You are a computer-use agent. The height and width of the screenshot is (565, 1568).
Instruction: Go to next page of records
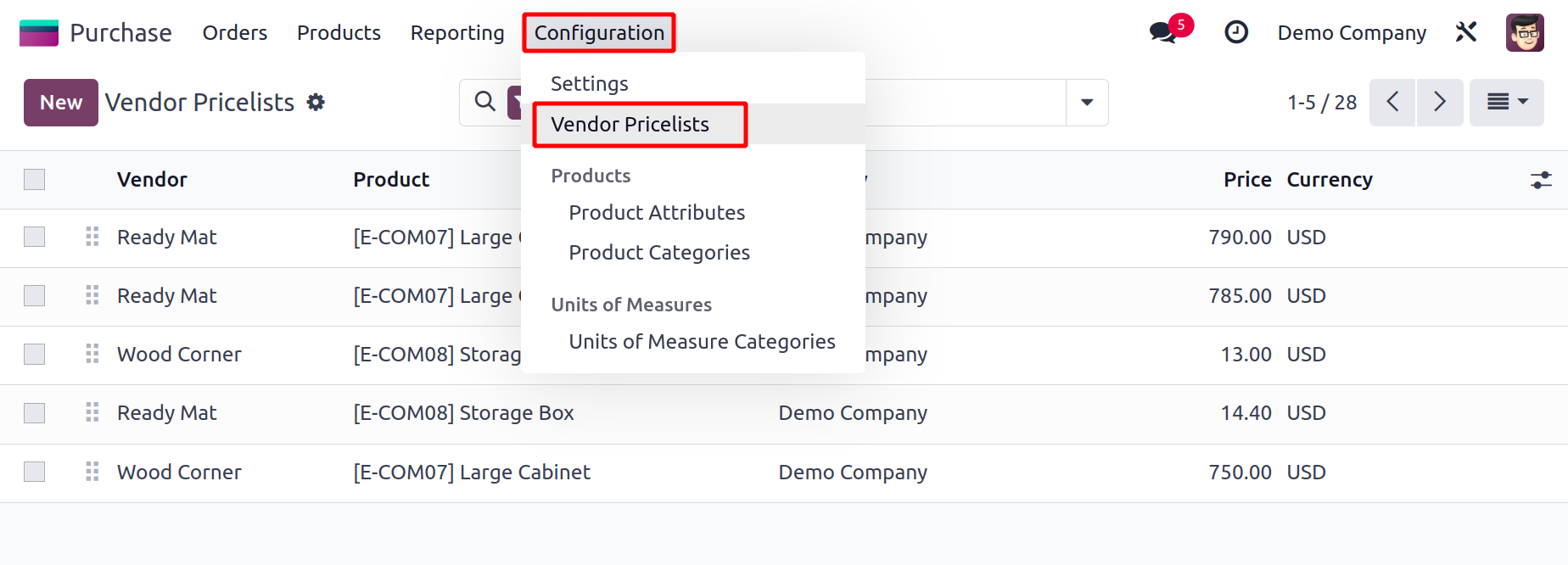pos(1440,103)
